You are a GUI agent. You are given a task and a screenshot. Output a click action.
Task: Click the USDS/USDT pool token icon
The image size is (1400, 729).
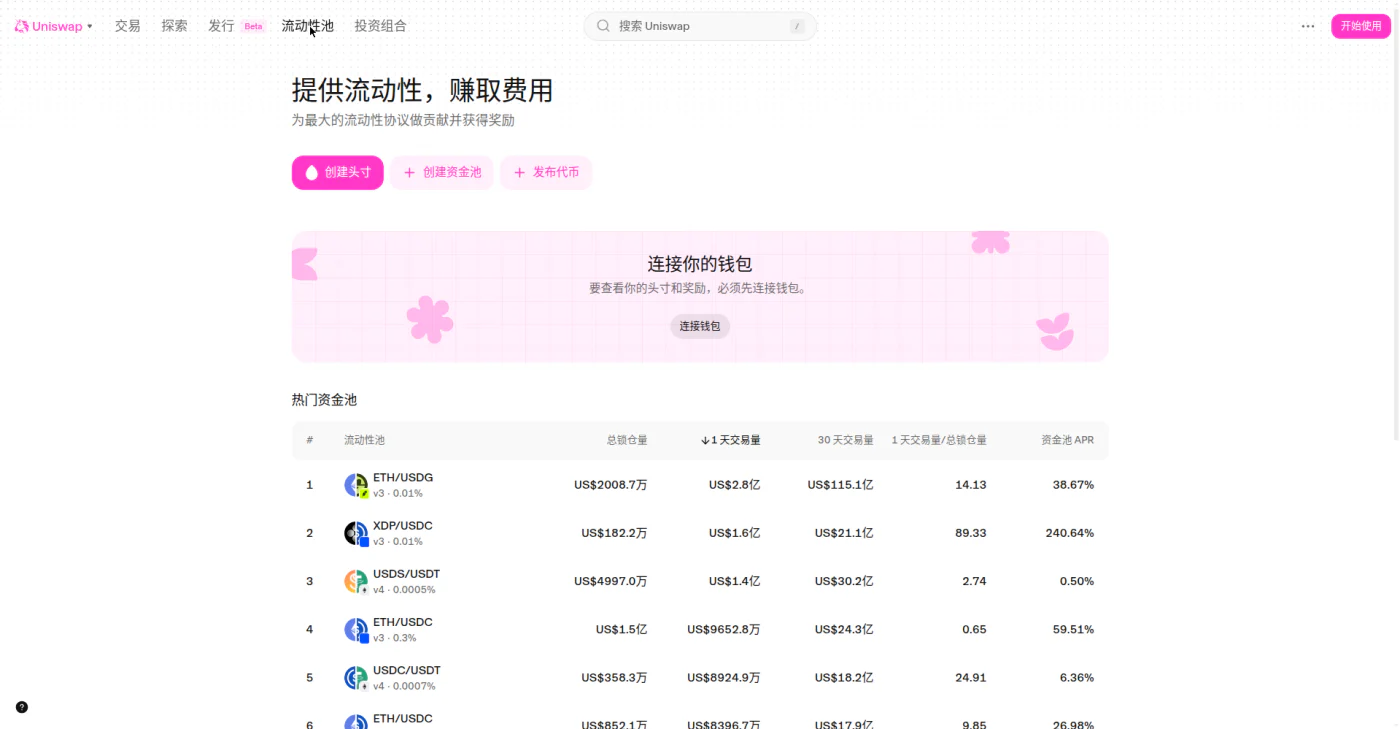[x=356, y=581]
